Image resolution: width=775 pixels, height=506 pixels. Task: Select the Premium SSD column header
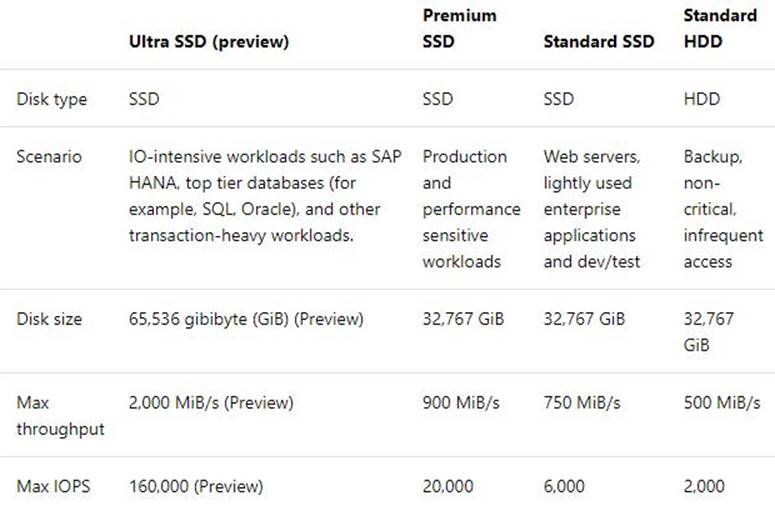(x=460, y=28)
